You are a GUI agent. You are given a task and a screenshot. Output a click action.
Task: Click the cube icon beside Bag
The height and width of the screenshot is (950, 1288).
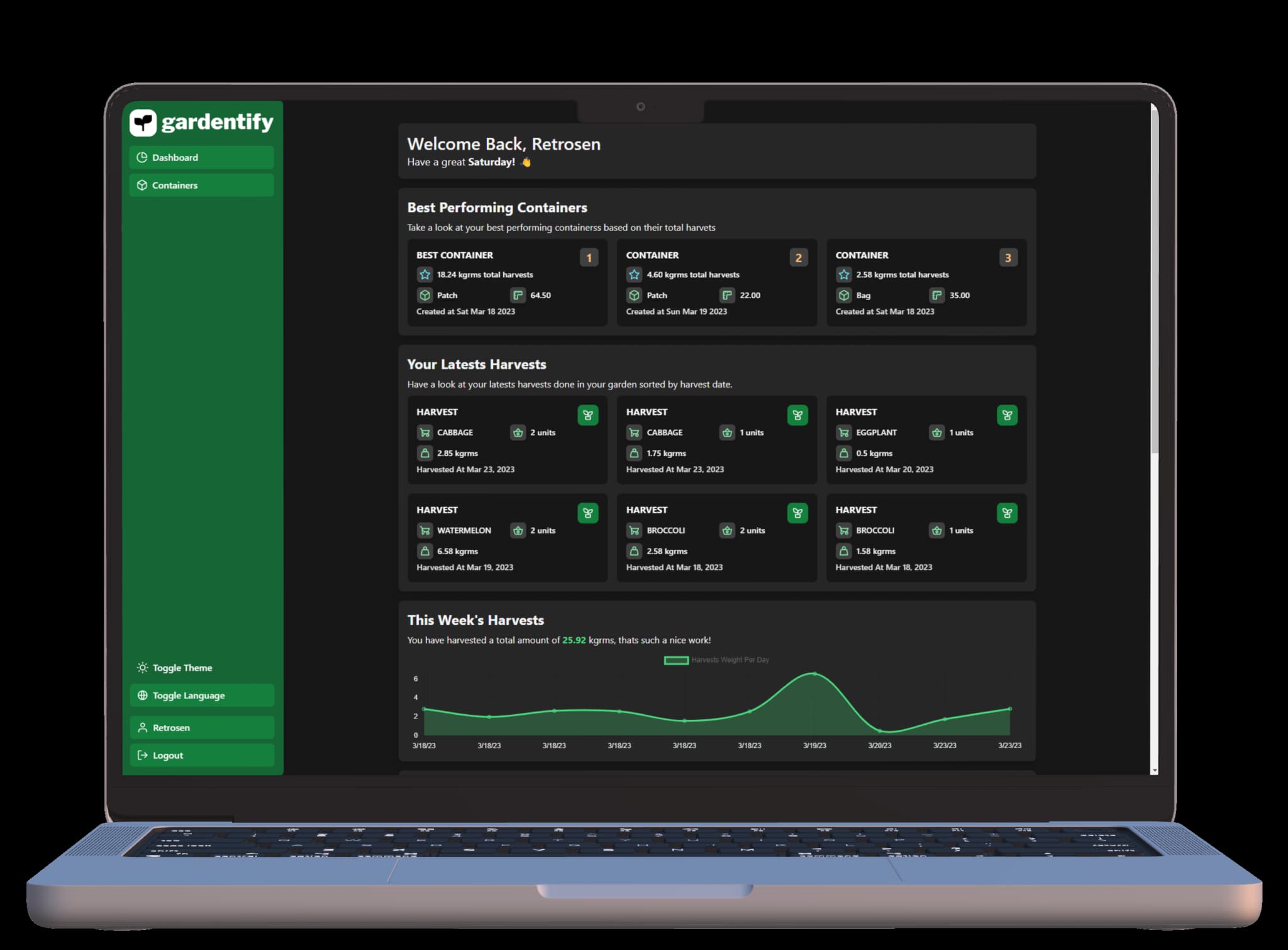844,295
